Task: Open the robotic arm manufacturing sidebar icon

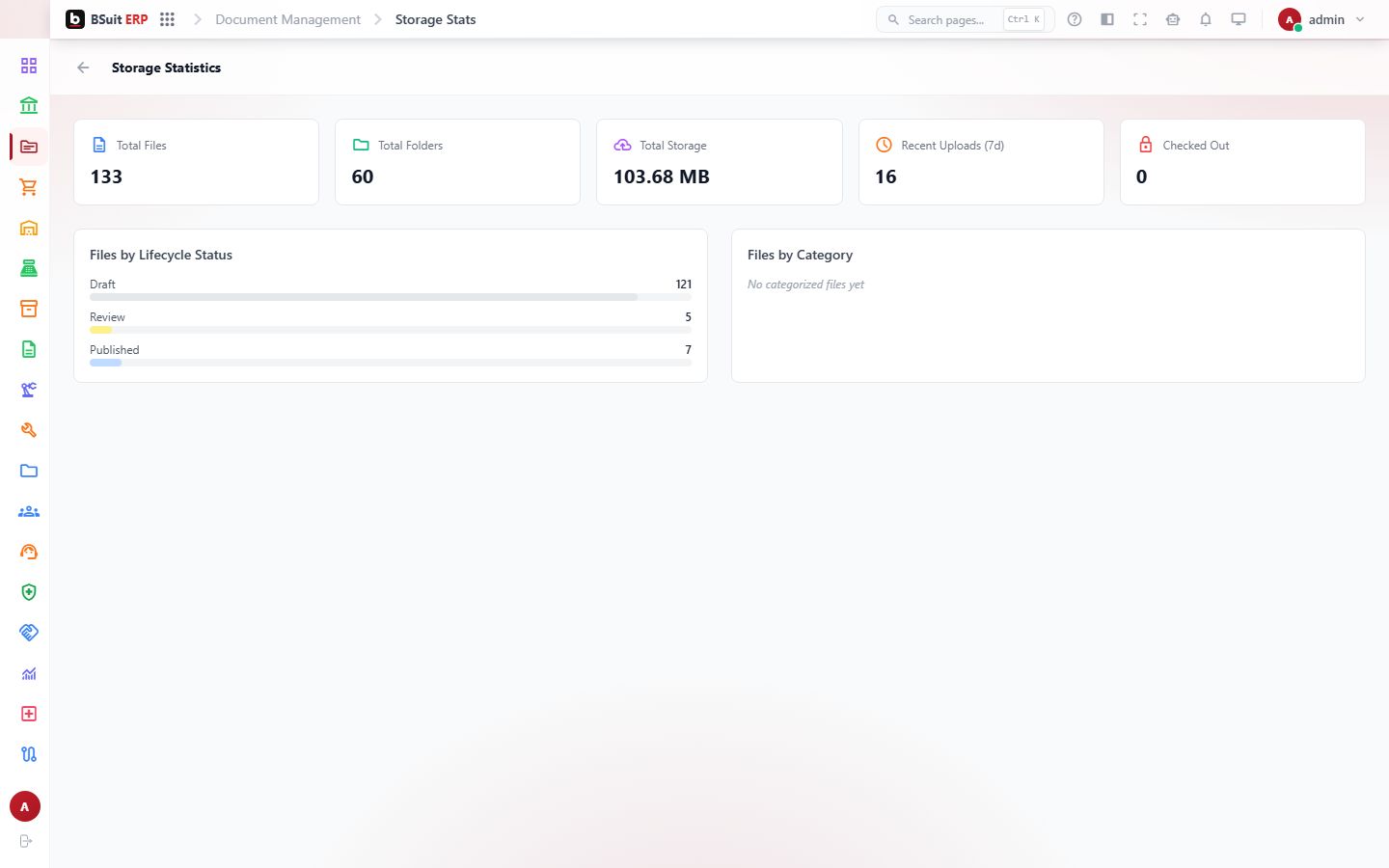Action: [x=29, y=390]
